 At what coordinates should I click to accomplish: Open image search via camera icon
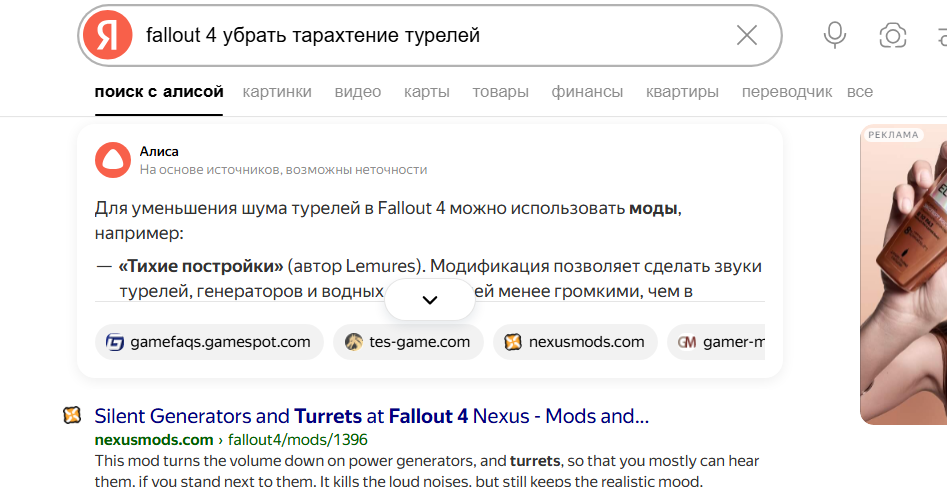click(892, 36)
